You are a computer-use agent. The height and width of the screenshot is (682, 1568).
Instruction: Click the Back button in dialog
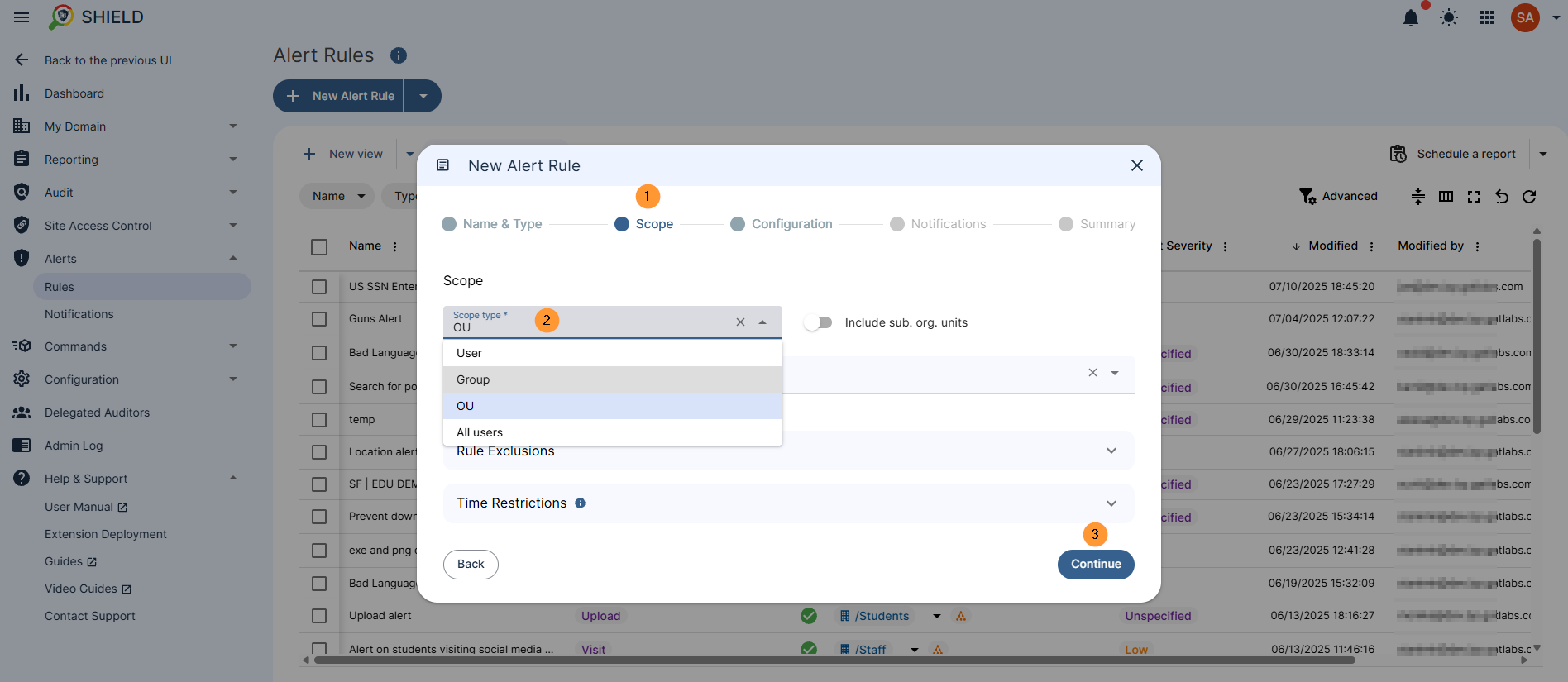pos(471,565)
